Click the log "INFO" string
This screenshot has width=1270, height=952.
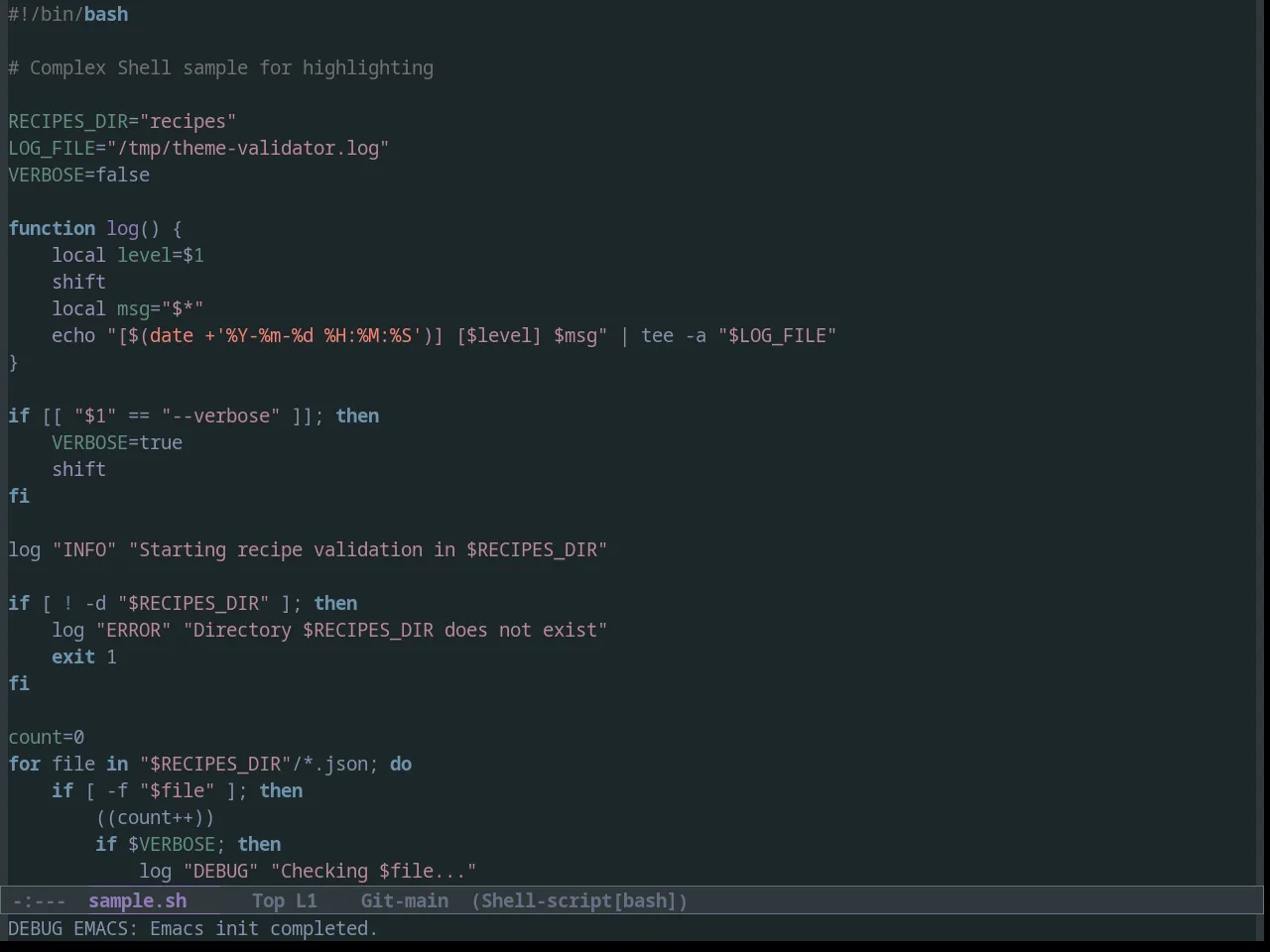point(84,549)
